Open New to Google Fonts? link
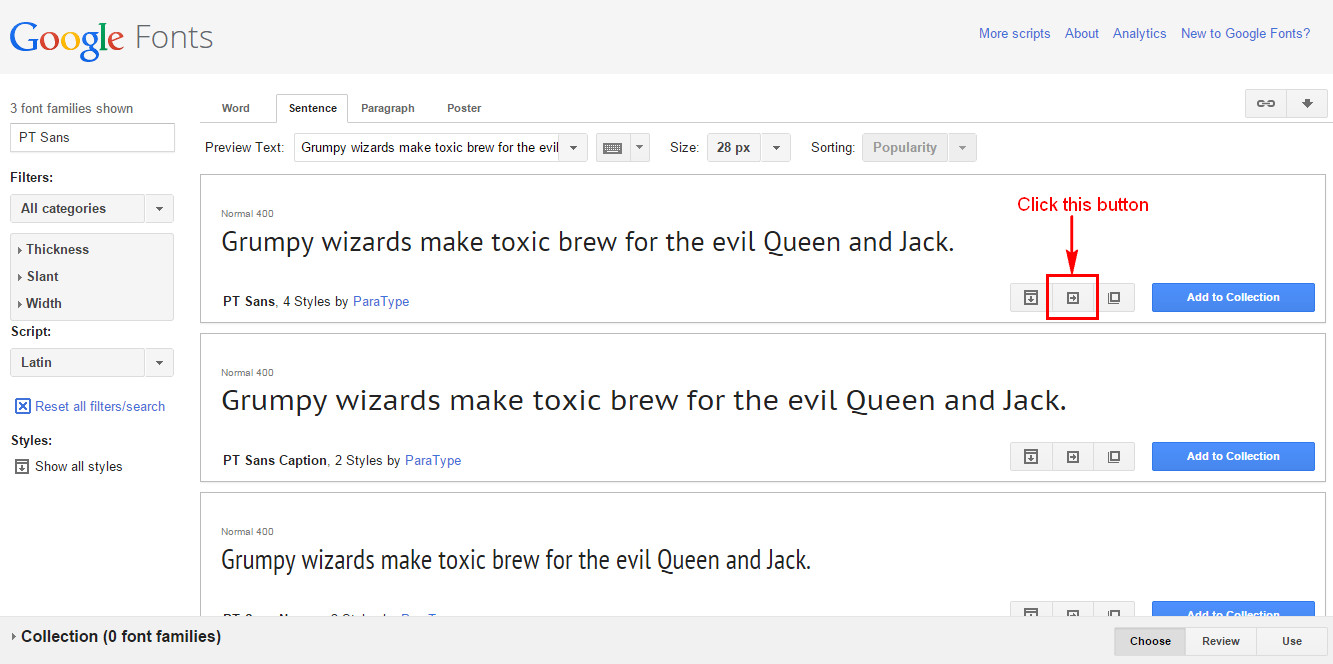 click(1245, 34)
